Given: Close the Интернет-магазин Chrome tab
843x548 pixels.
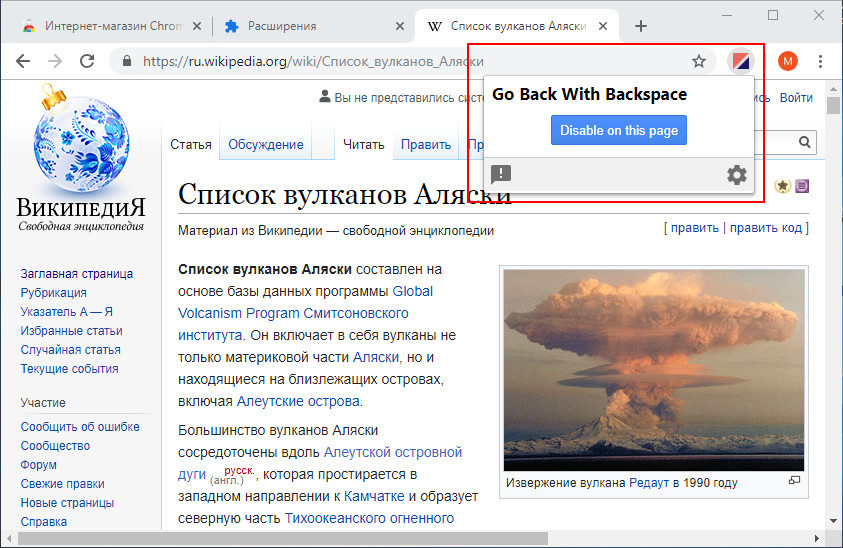Looking at the screenshot, I should click(x=197, y=26).
